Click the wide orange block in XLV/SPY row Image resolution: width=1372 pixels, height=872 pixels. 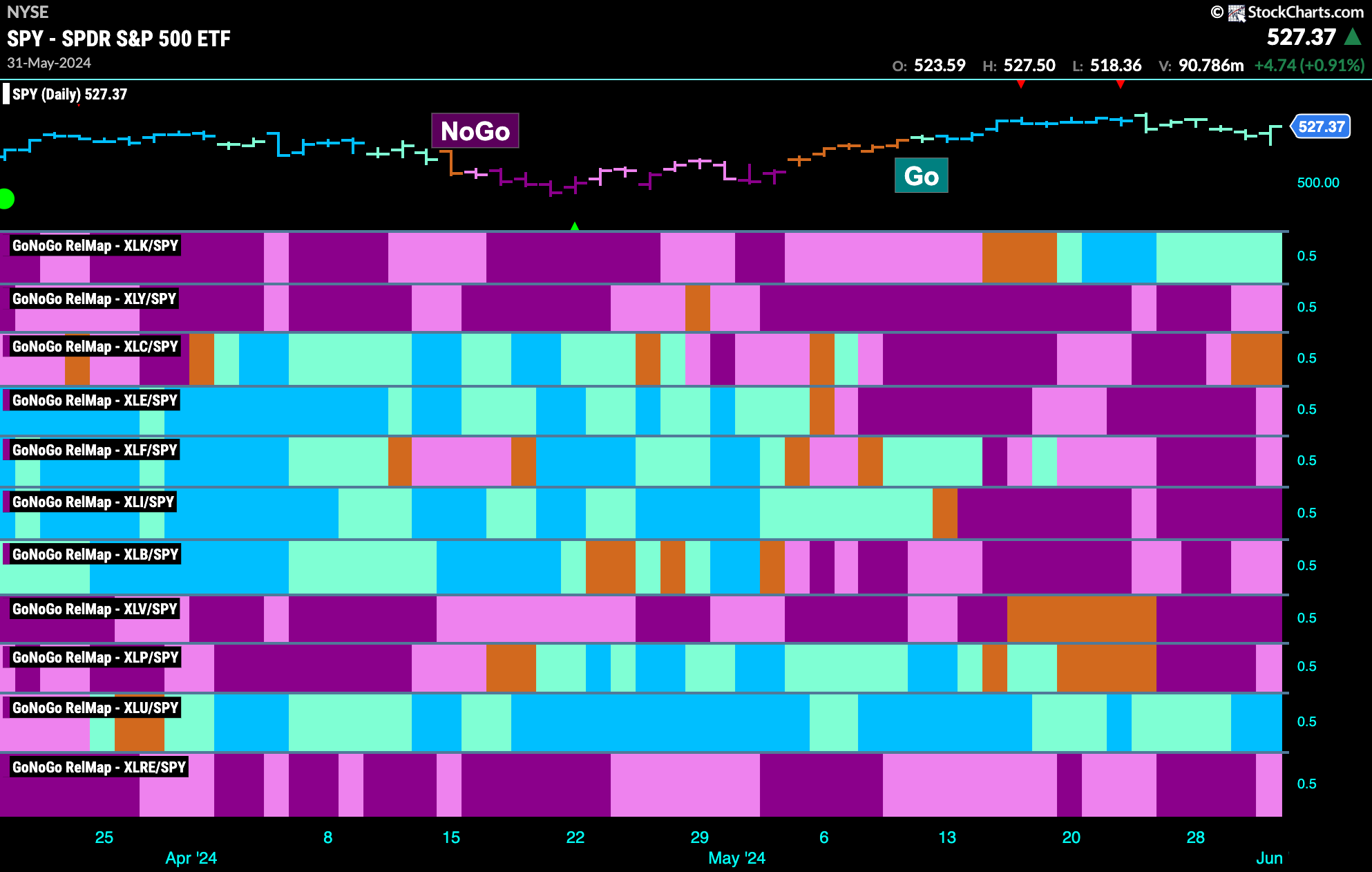point(1082,619)
